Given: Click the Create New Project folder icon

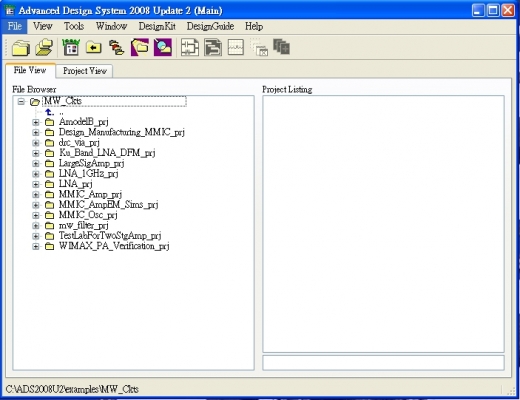Looking at the screenshot, I should [x=21, y=47].
